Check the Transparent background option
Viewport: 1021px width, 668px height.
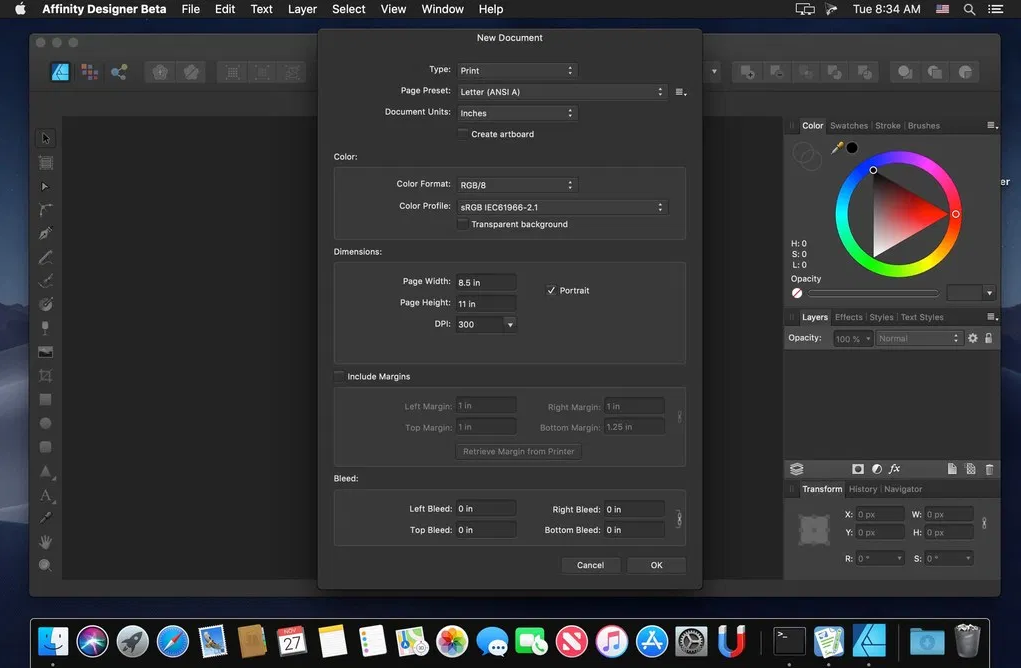click(x=463, y=224)
